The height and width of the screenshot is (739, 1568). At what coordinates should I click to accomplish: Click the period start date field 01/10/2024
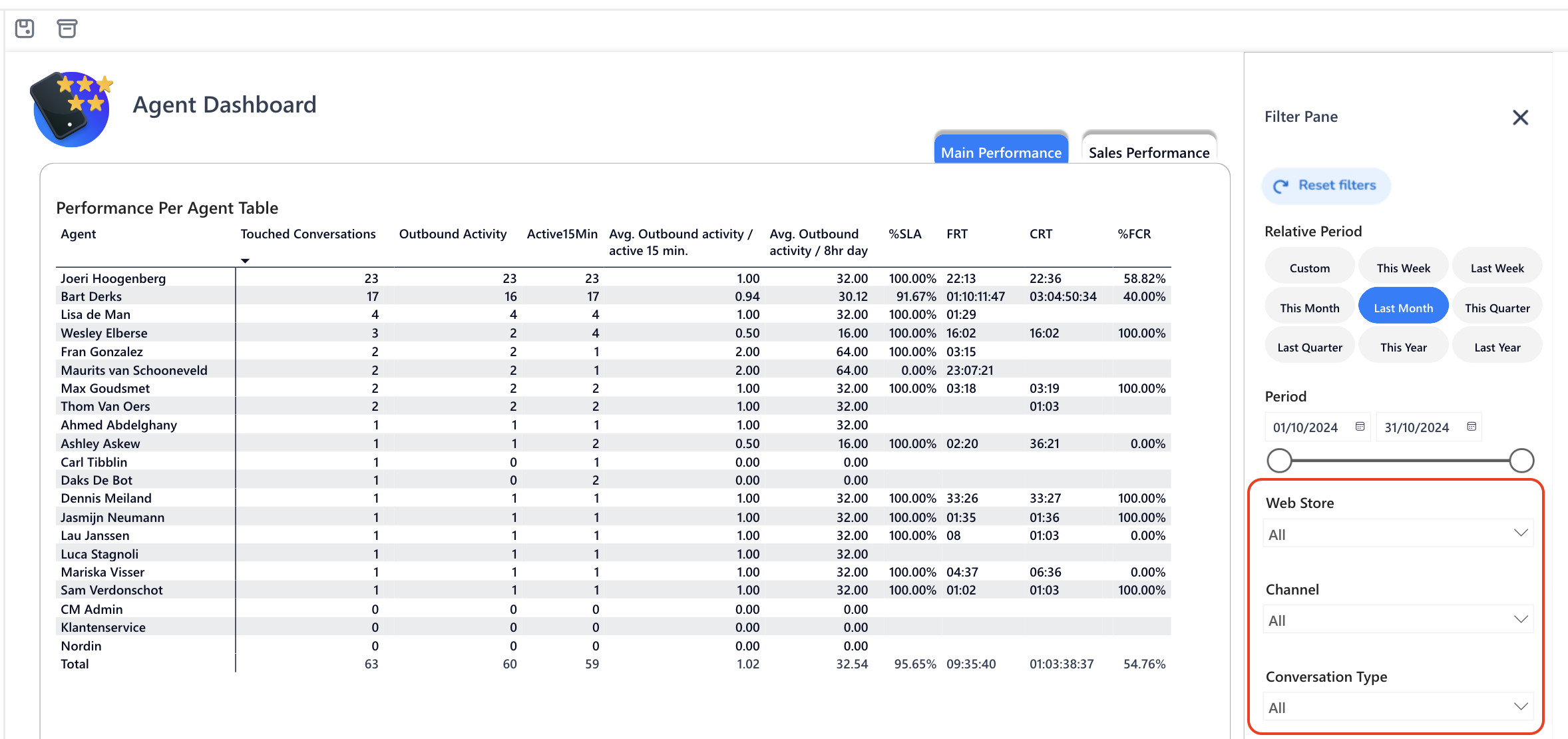coord(1305,427)
